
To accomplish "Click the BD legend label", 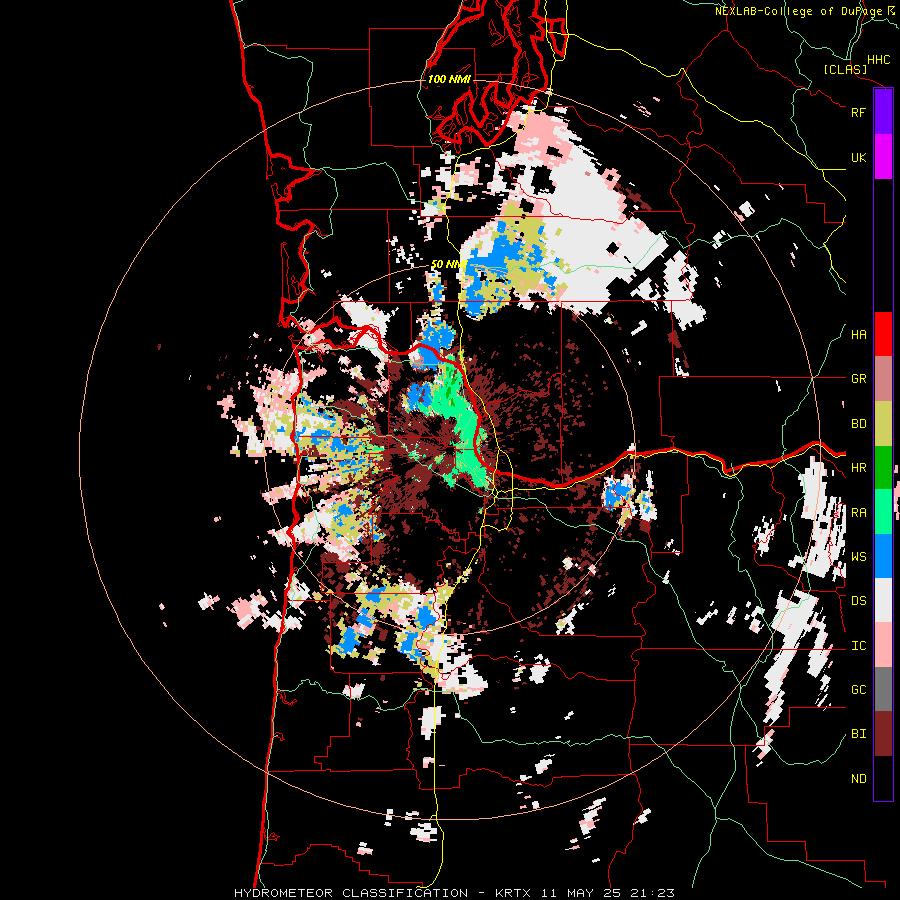I will pyautogui.click(x=858, y=424).
